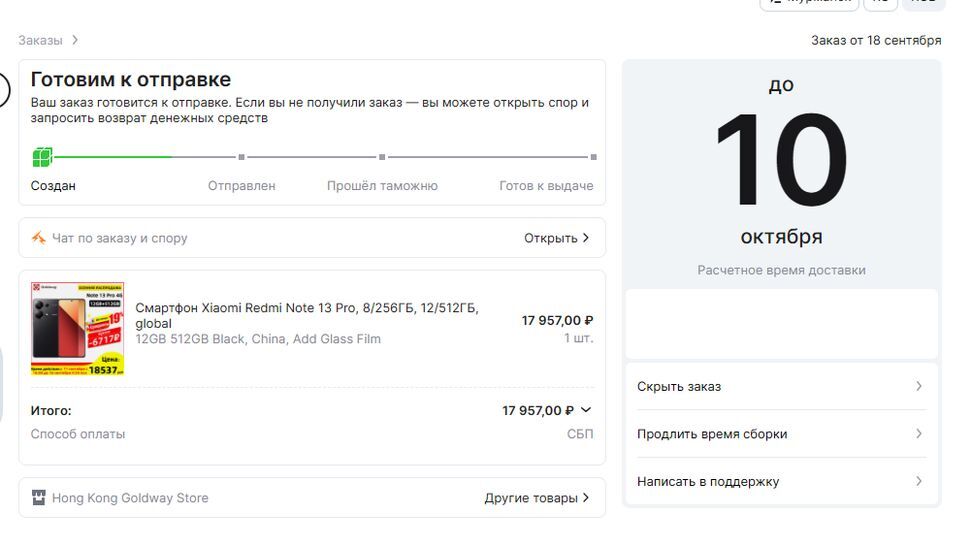
Task: Click the store icon next to Hong Kong Goldway Store
Action: click(x=38, y=498)
